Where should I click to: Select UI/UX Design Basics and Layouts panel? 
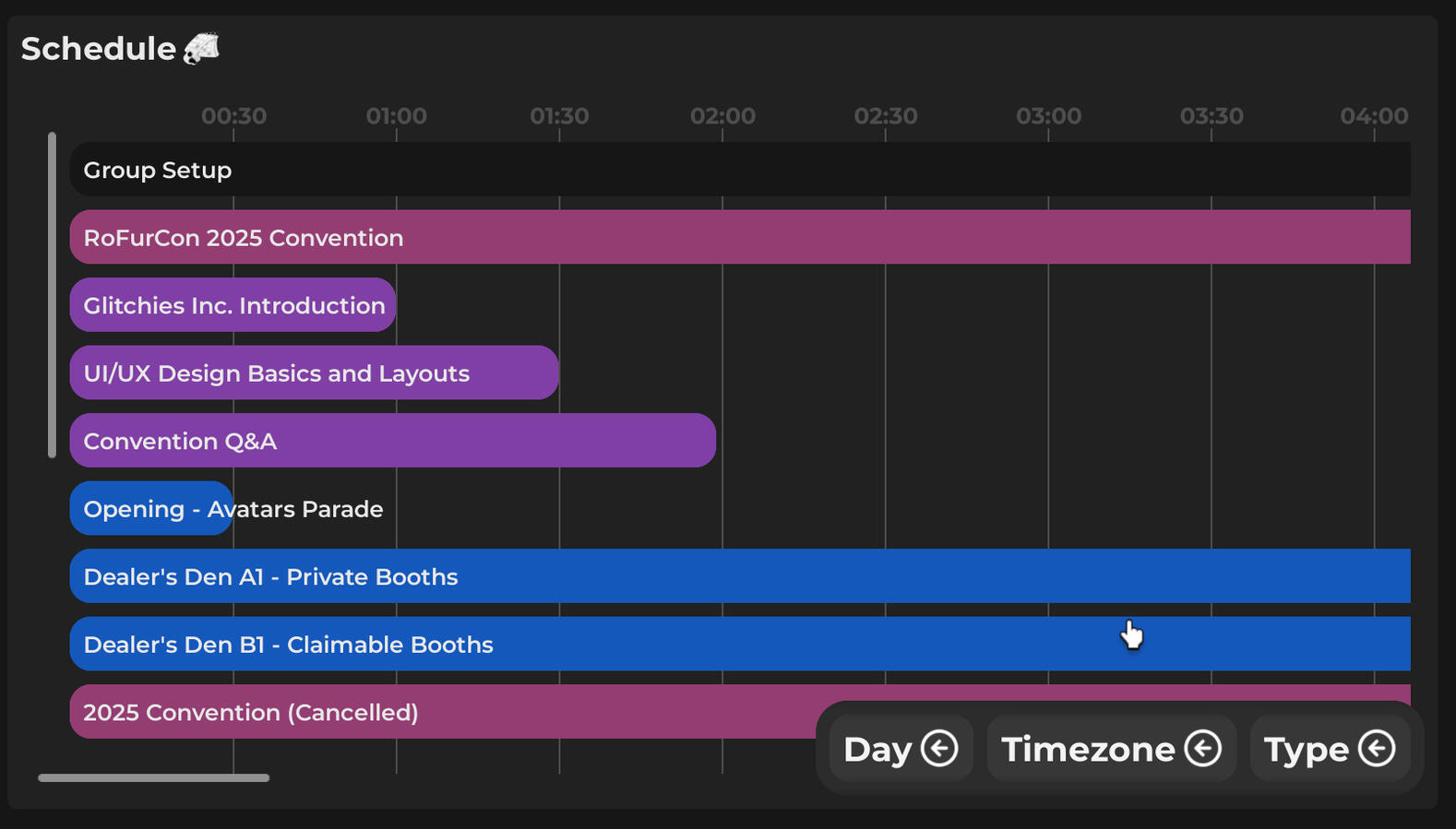(x=314, y=373)
